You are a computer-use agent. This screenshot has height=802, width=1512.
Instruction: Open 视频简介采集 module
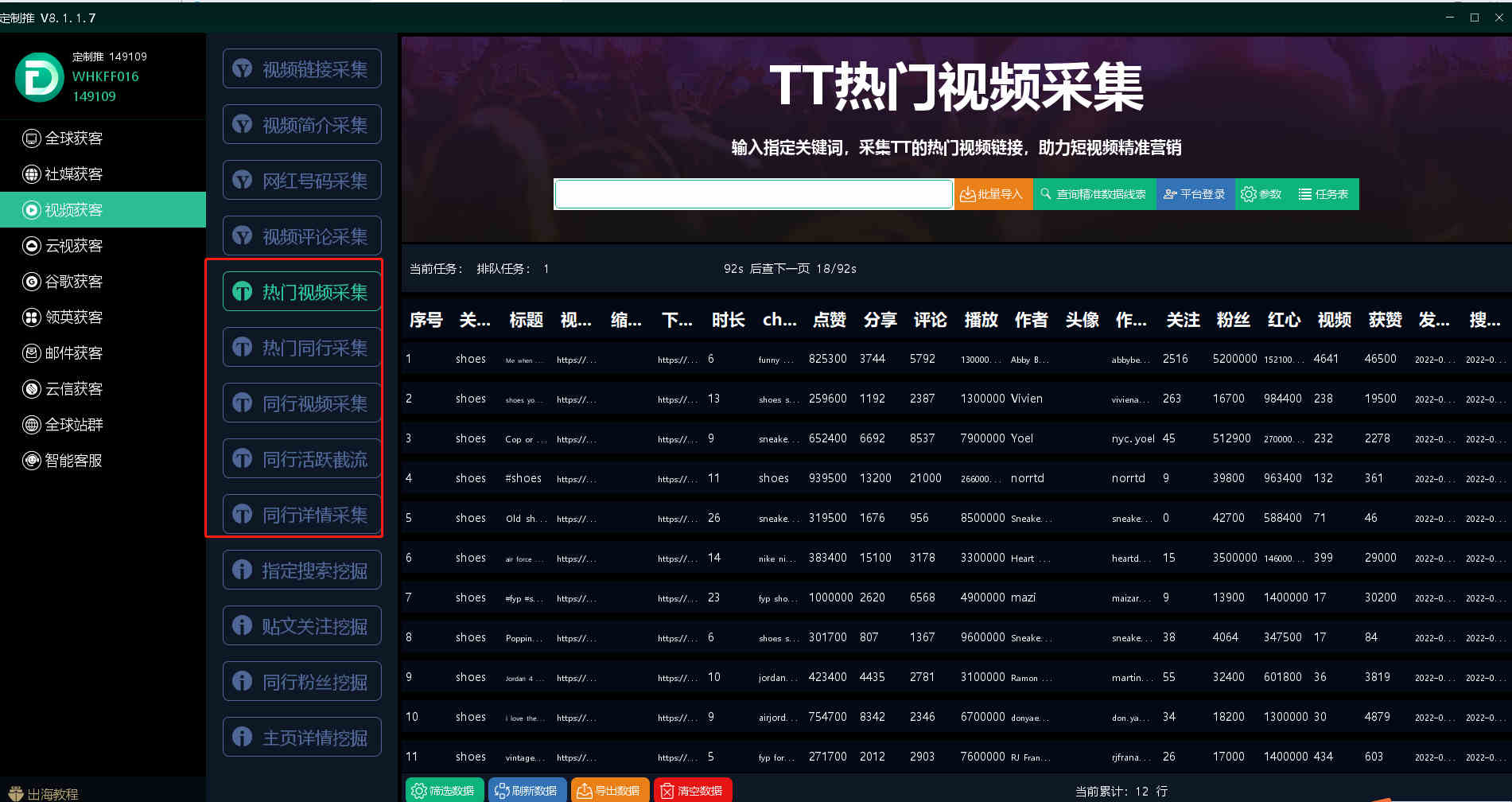pyautogui.click(x=301, y=125)
